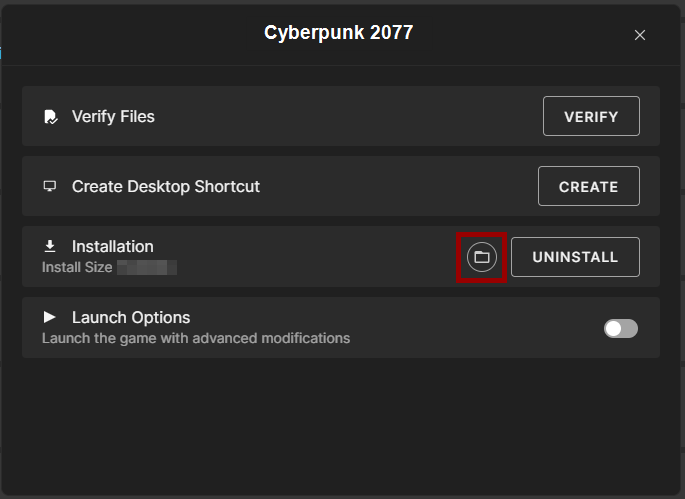
Task: Click the Verify Files label
Action: point(113,117)
